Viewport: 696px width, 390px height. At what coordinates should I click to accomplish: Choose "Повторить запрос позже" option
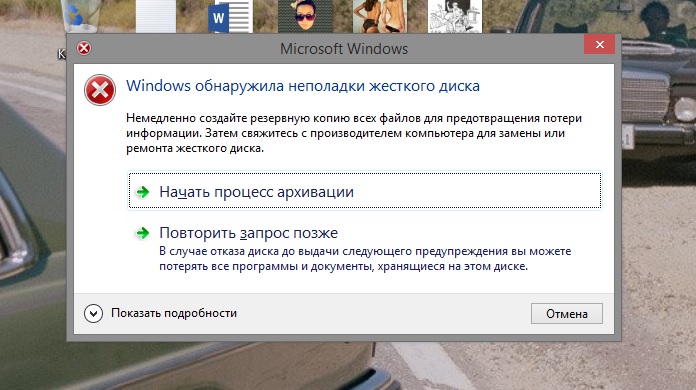coord(364,250)
